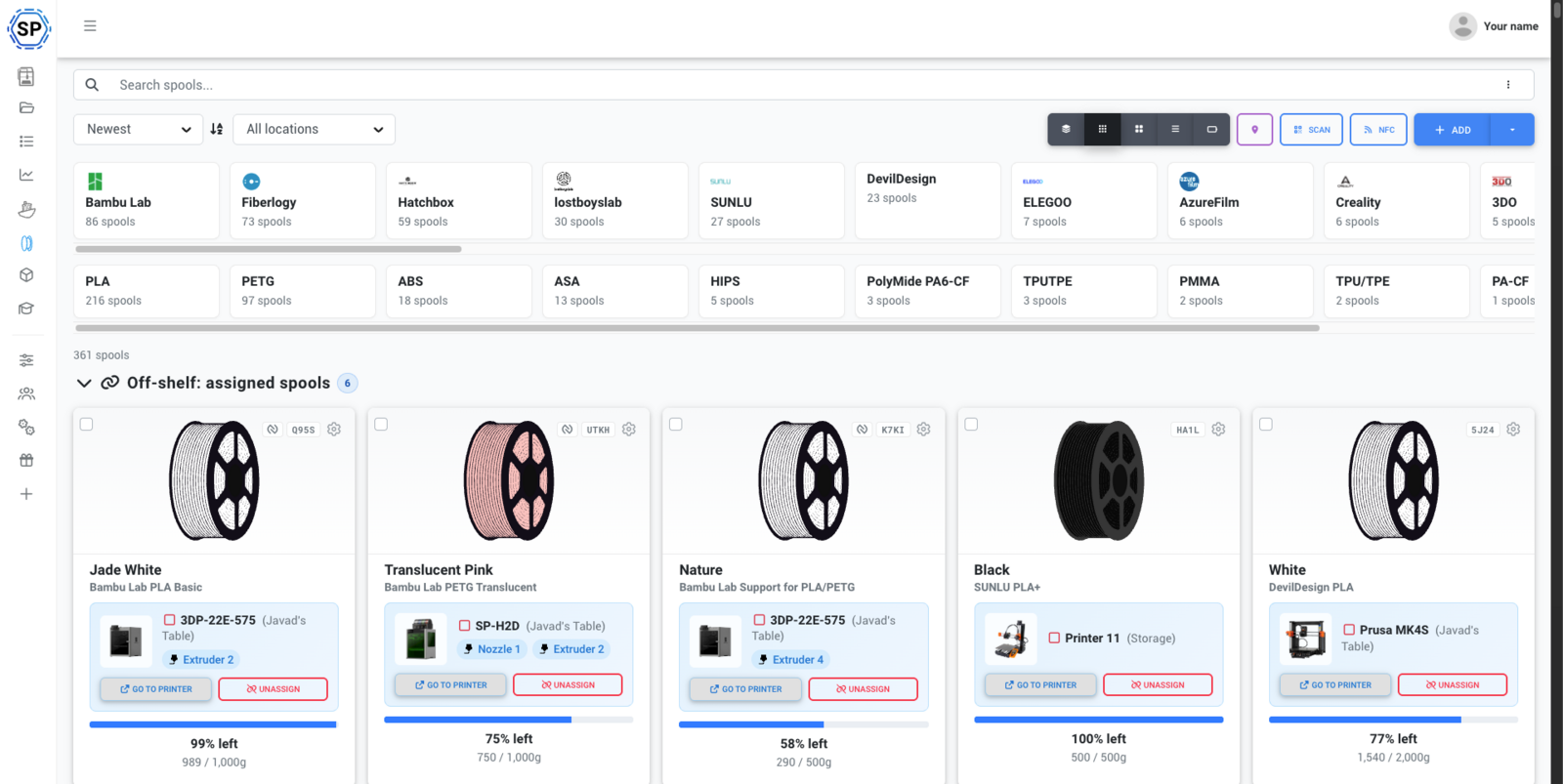Unassign the White DevilDesign spool

pyautogui.click(x=1452, y=685)
